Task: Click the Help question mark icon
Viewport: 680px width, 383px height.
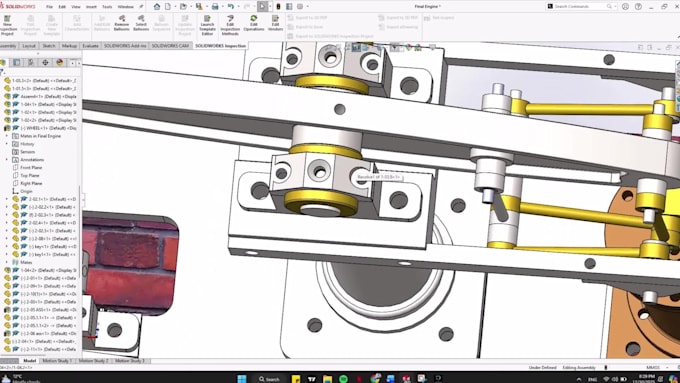Action: coord(638,7)
